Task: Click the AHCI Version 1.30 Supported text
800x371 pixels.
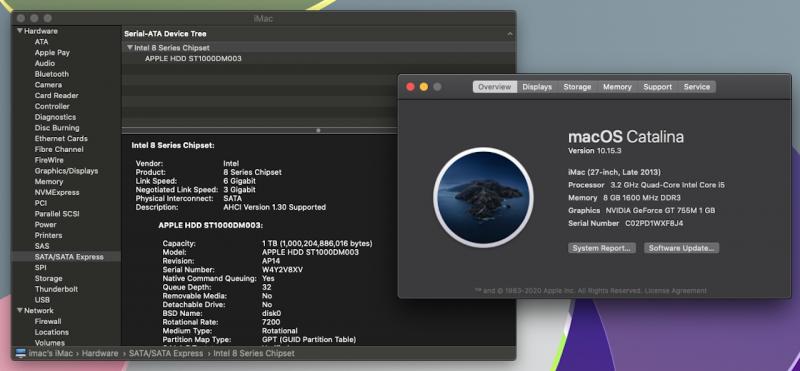Action: pos(274,207)
